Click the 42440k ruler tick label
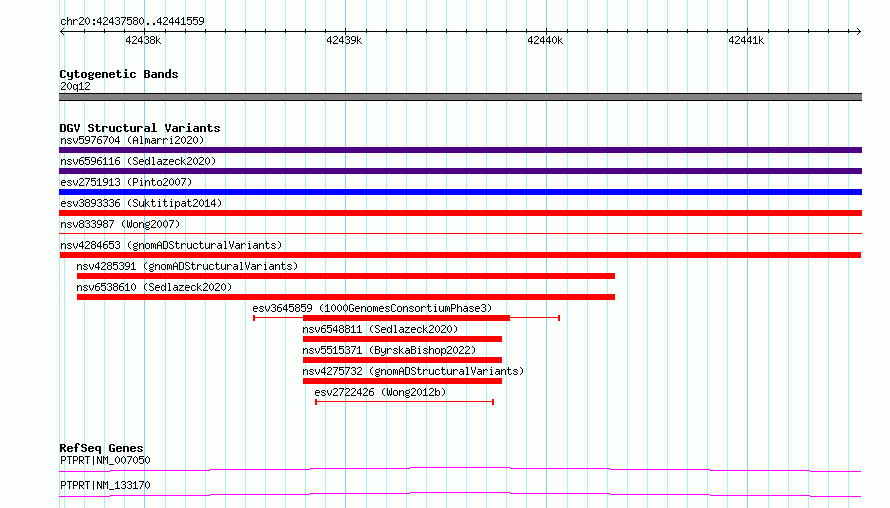 click(545, 40)
